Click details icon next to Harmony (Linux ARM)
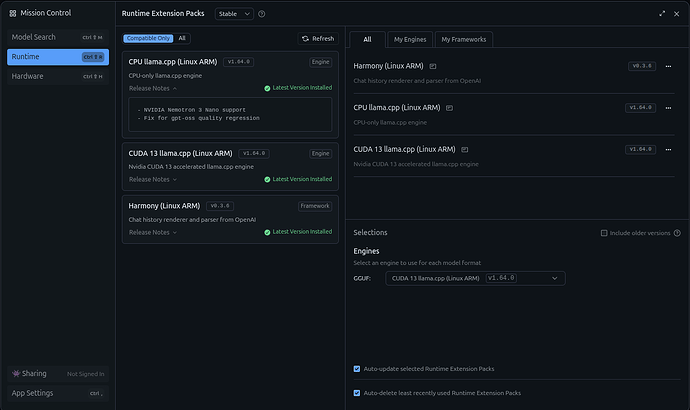 433,66
